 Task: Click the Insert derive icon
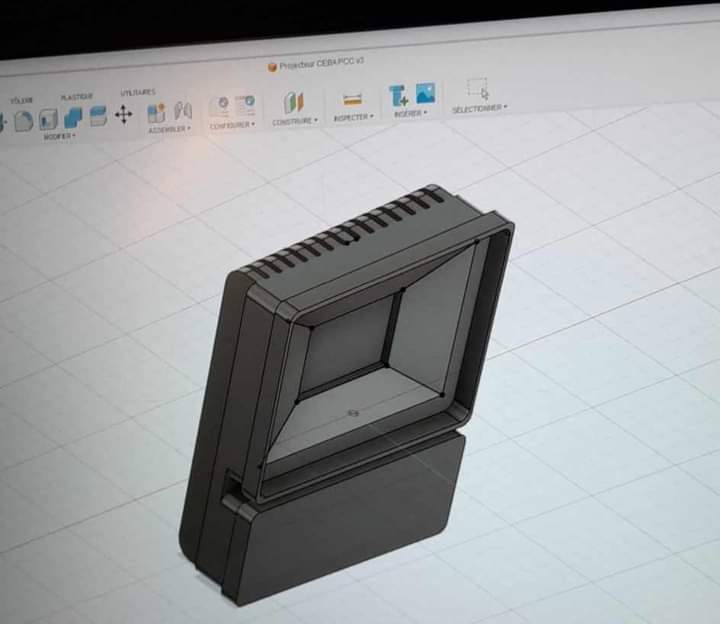pos(399,95)
